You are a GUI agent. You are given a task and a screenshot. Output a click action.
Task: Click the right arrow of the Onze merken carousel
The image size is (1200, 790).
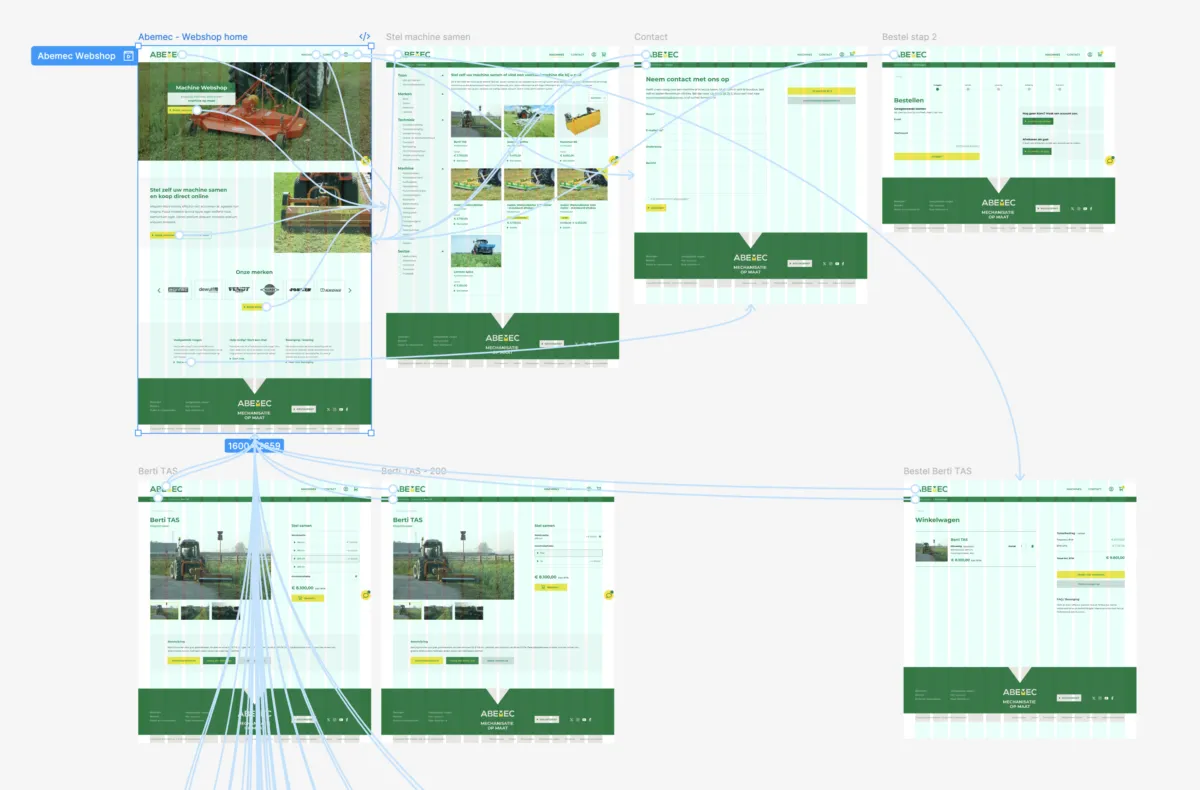tap(350, 290)
